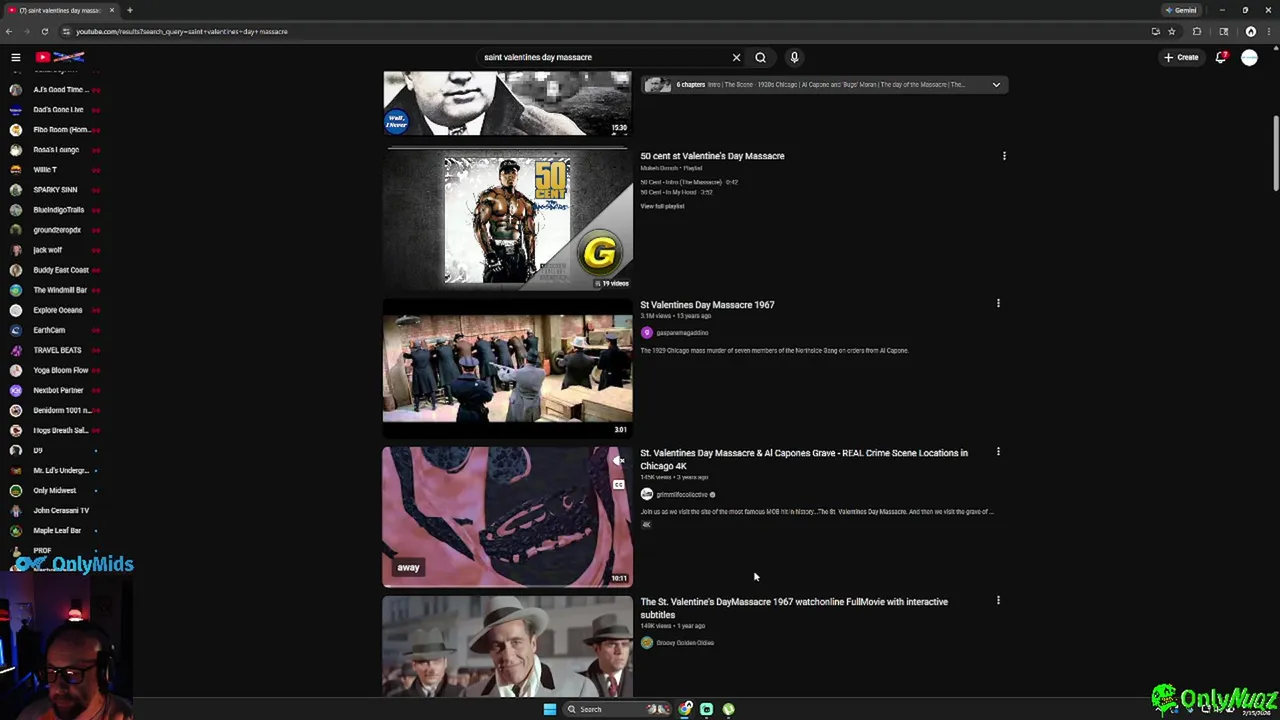Screen dimensions: 1280x720
Task: Toggle mute icon on the preview thumbnail
Action: coord(618,461)
